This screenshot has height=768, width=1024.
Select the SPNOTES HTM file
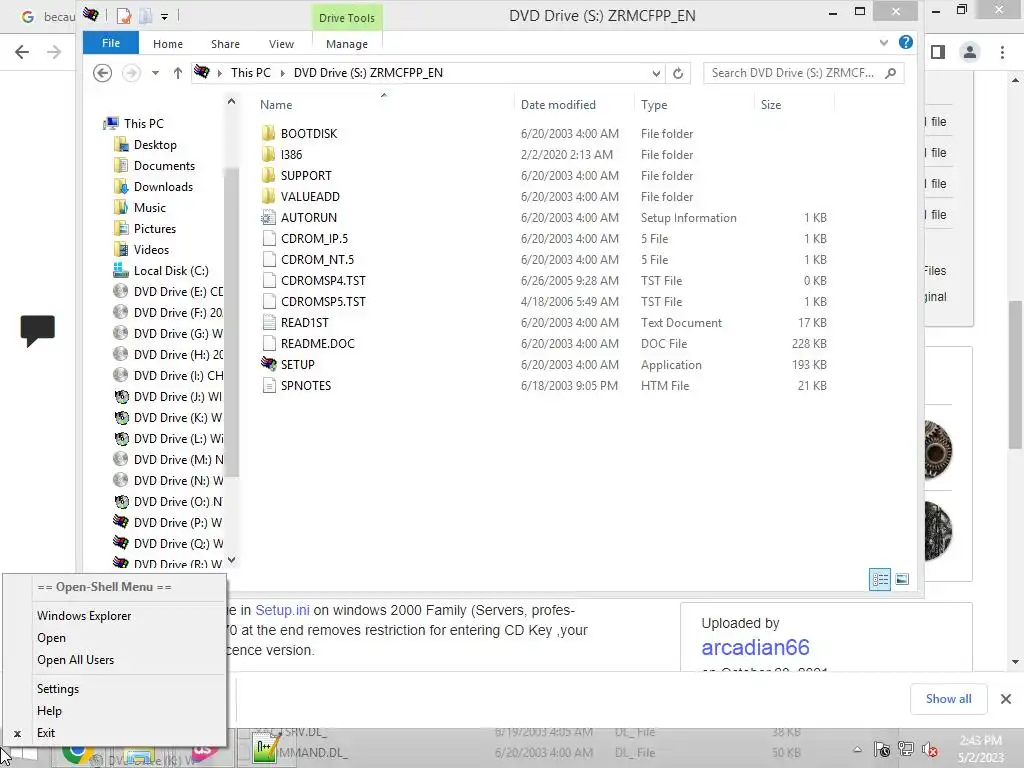306,385
